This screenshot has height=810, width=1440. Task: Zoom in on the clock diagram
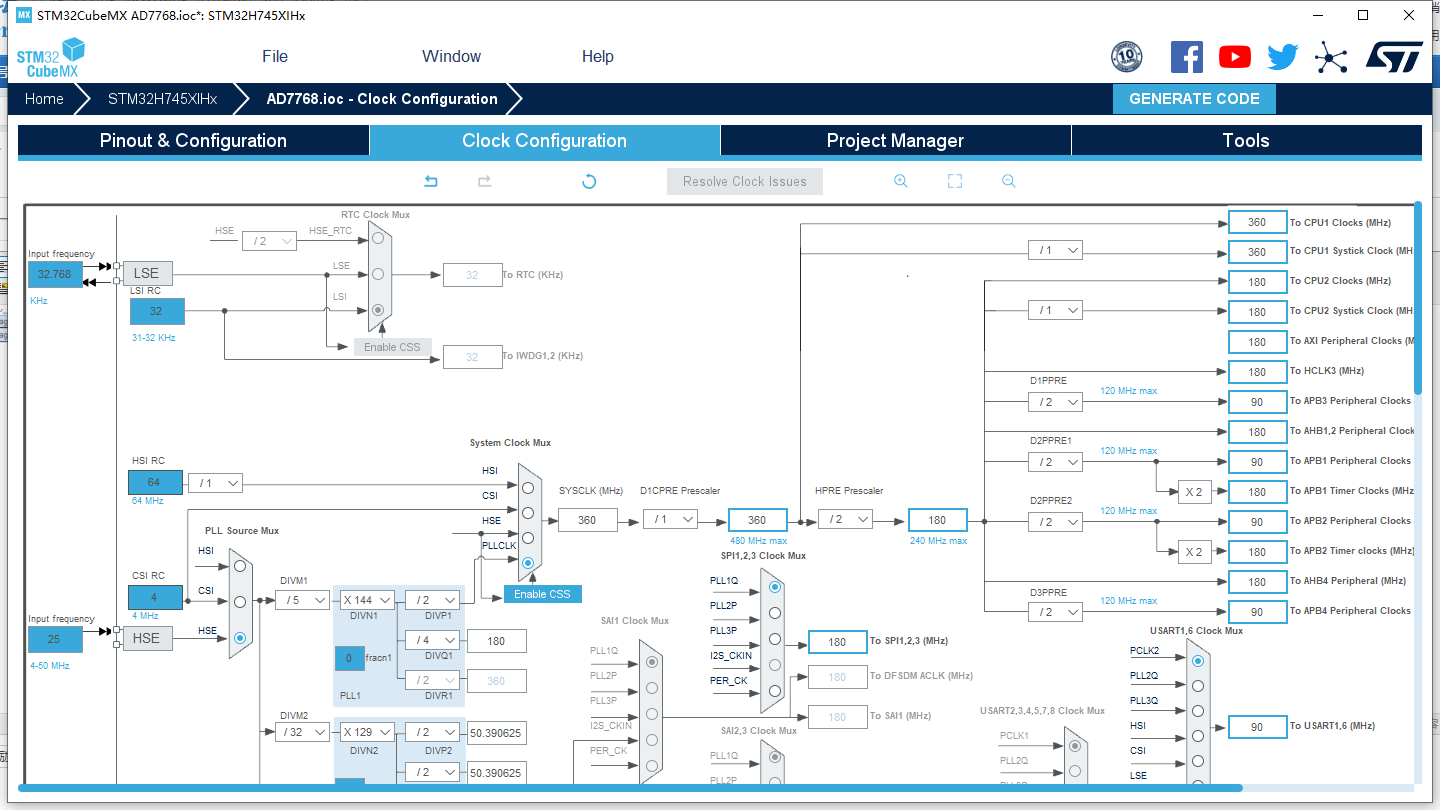pos(900,181)
